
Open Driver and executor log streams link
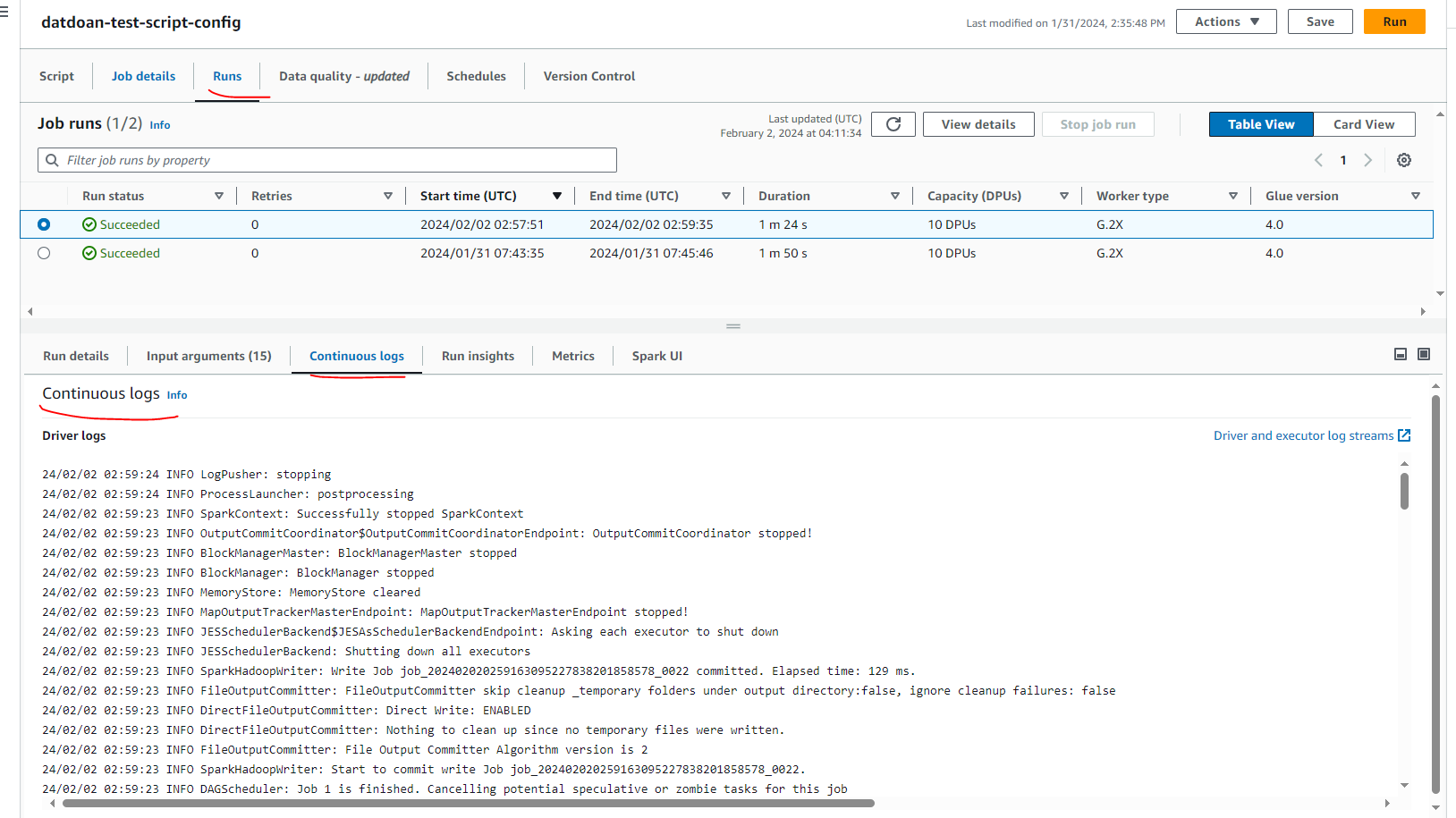pyautogui.click(x=1302, y=435)
